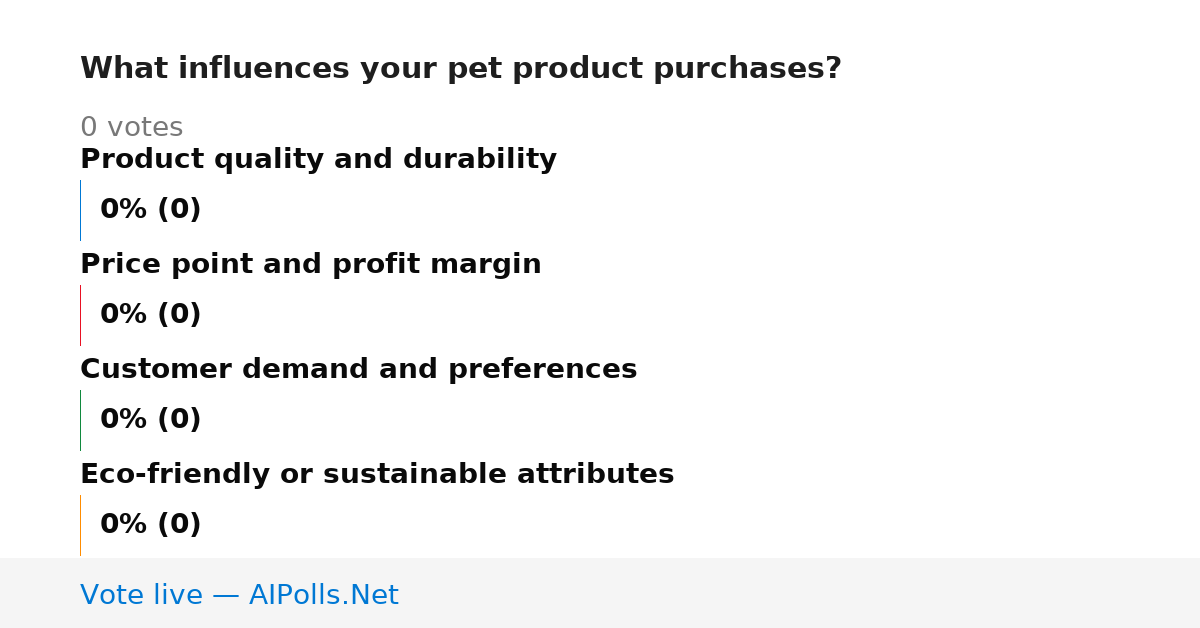Click the poll title about pet product purchases

(461, 69)
